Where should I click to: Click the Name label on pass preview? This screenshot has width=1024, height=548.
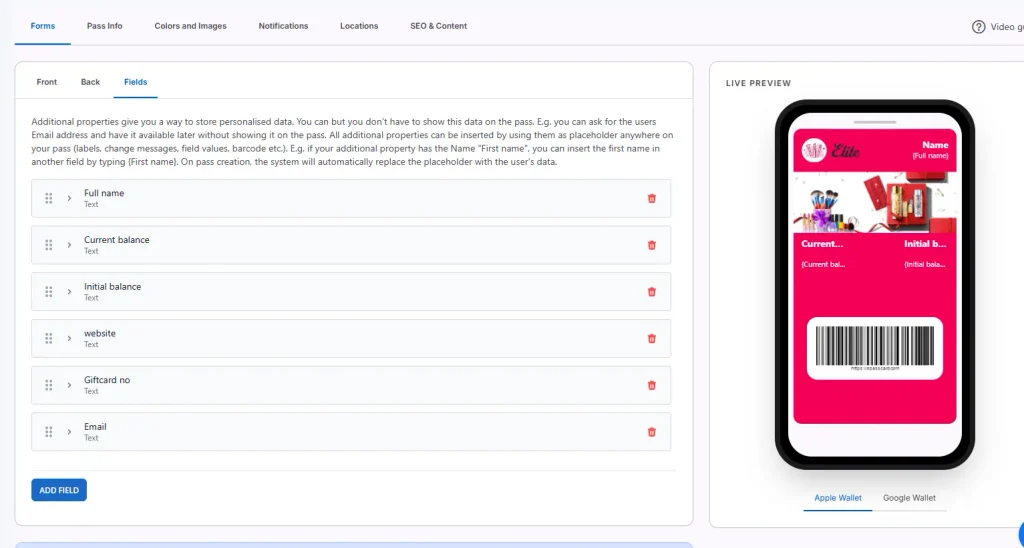click(935, 145)
